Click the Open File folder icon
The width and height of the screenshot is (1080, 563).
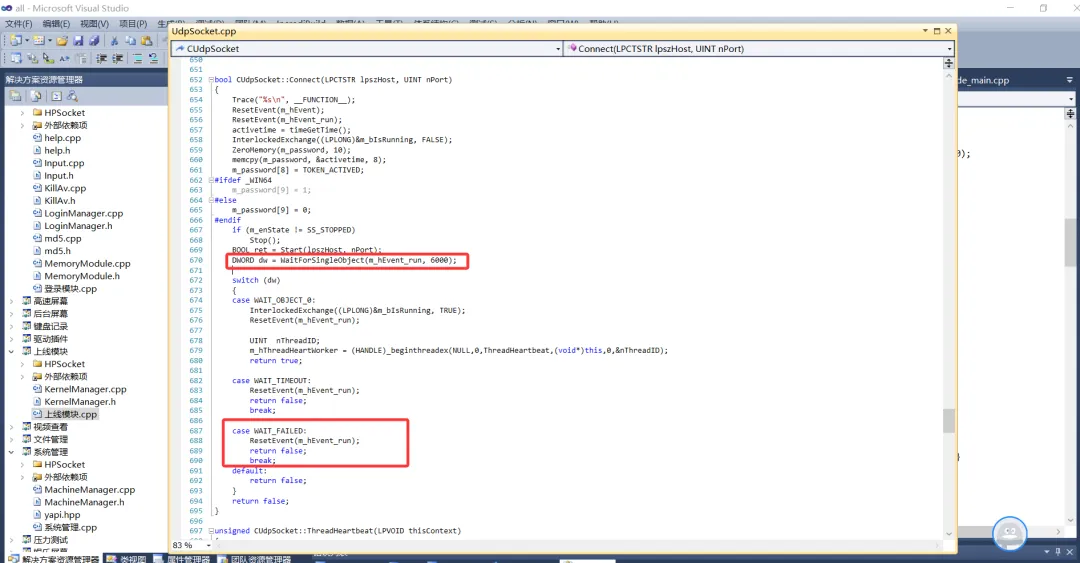[62, 41]
